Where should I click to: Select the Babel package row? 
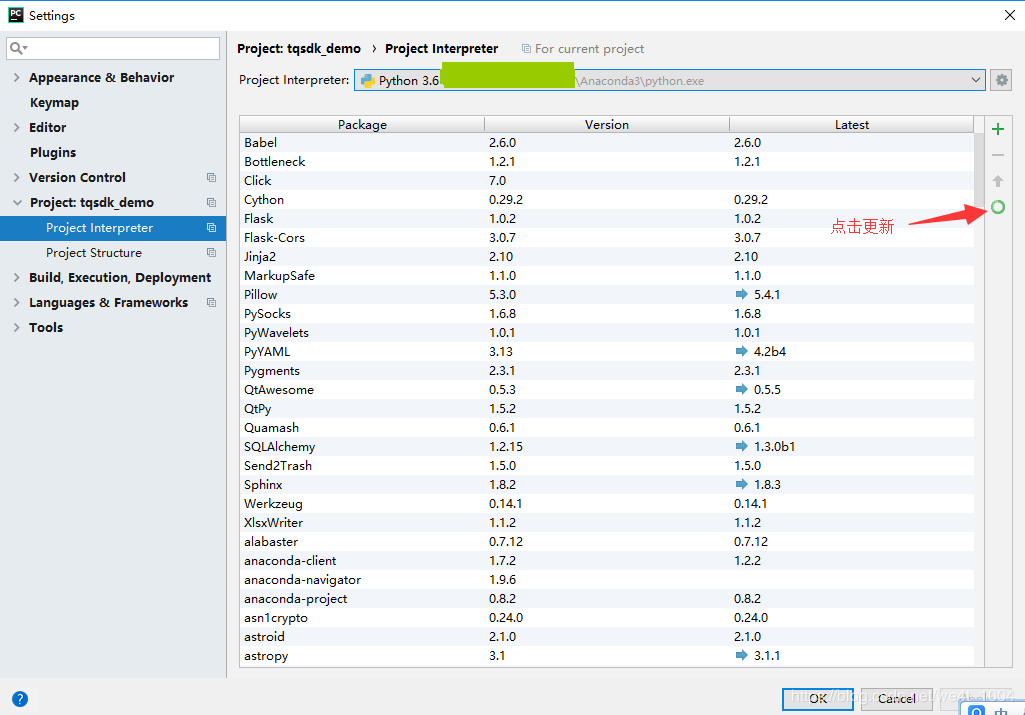tap(607, 142)
